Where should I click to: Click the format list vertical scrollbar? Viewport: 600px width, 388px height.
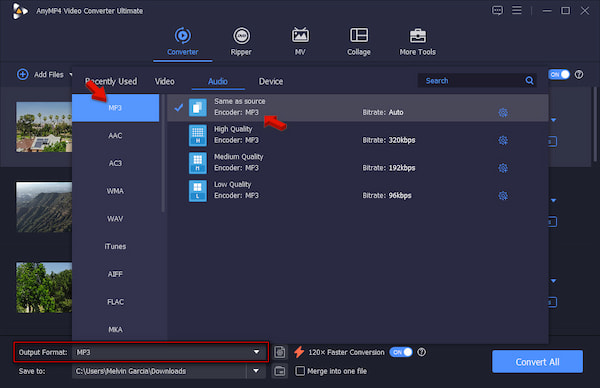pos(163,153)
